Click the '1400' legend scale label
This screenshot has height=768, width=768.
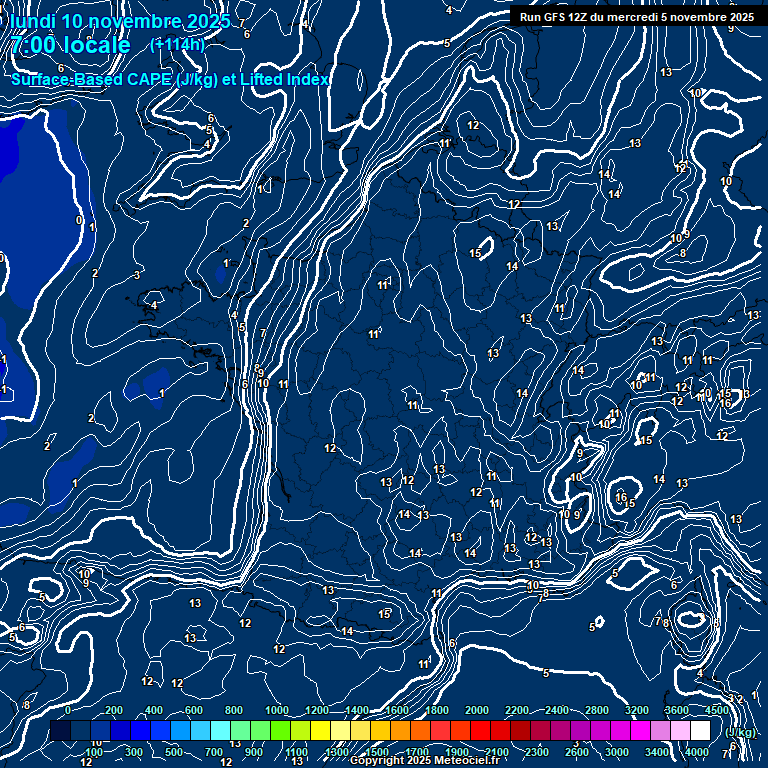point(357,710)
